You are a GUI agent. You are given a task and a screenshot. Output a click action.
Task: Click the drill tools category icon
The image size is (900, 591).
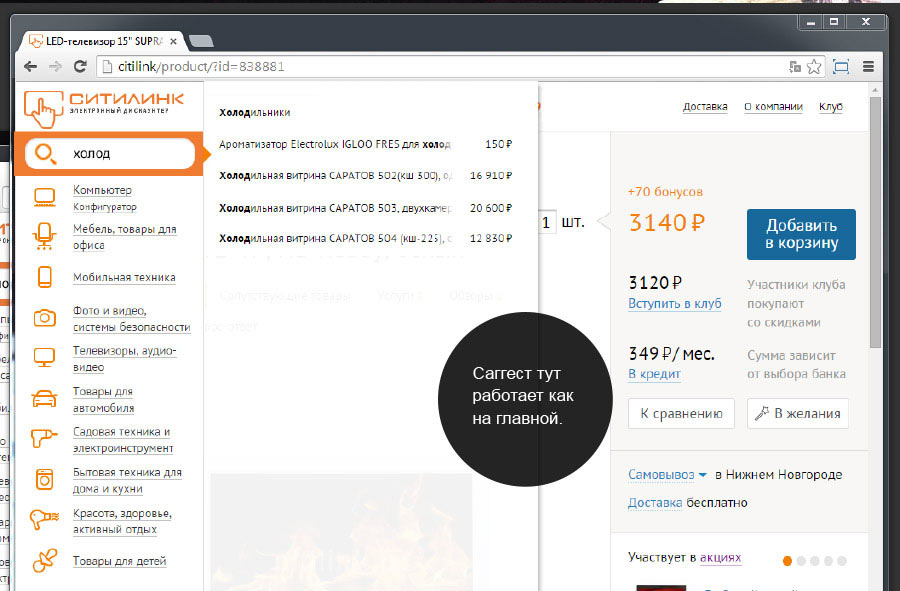(x=45, y=440)
